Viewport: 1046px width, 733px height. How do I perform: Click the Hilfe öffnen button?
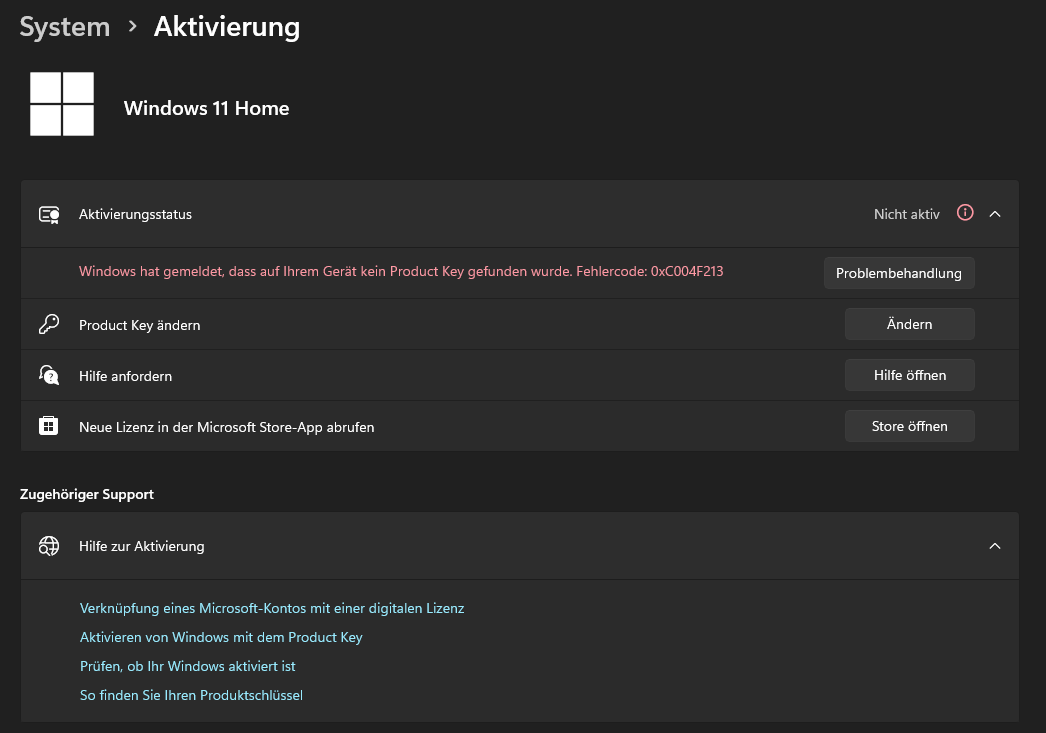coord(909,376)
